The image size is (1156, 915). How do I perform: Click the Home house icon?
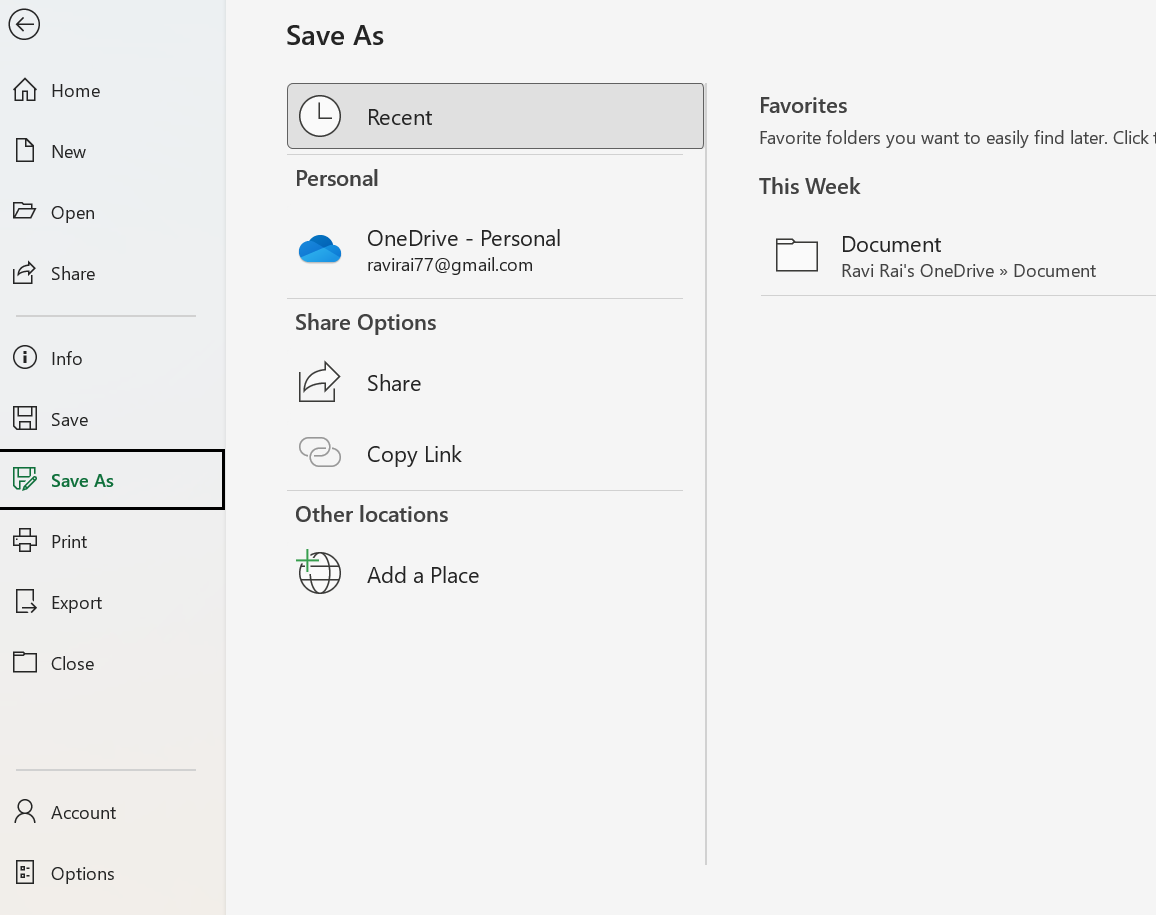[25, 90]
